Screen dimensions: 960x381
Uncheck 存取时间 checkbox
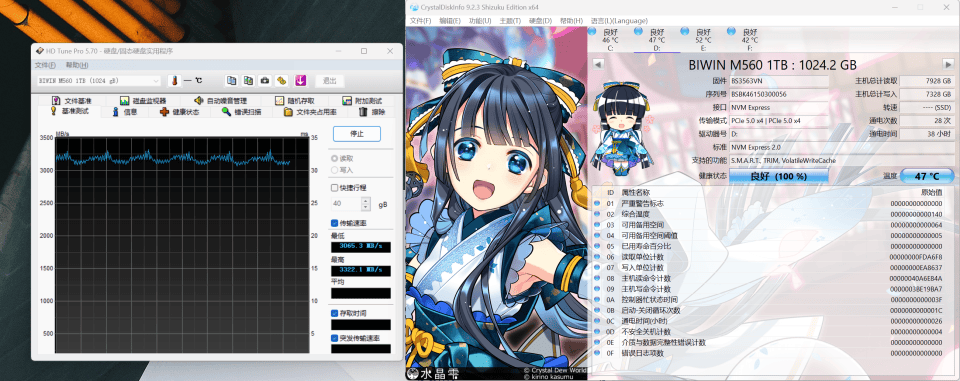tap(334, 313)
